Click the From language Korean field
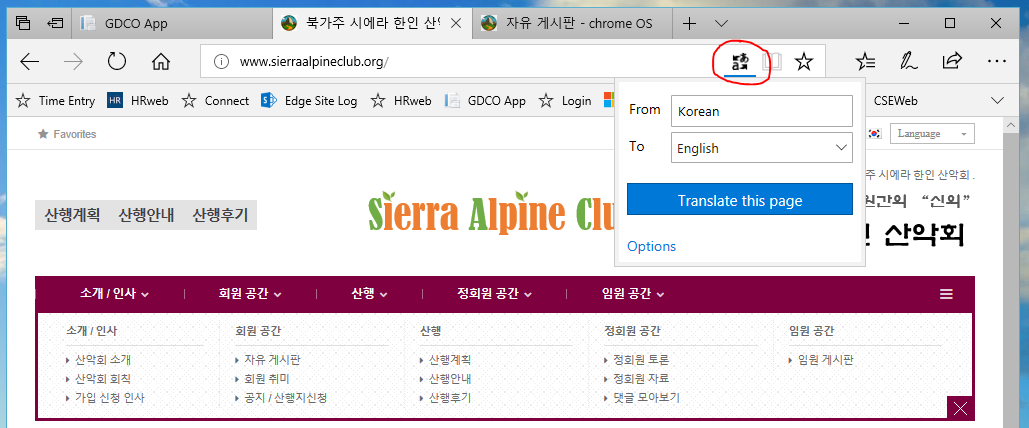Viewport: 1029px width, 428px height. 761,111
